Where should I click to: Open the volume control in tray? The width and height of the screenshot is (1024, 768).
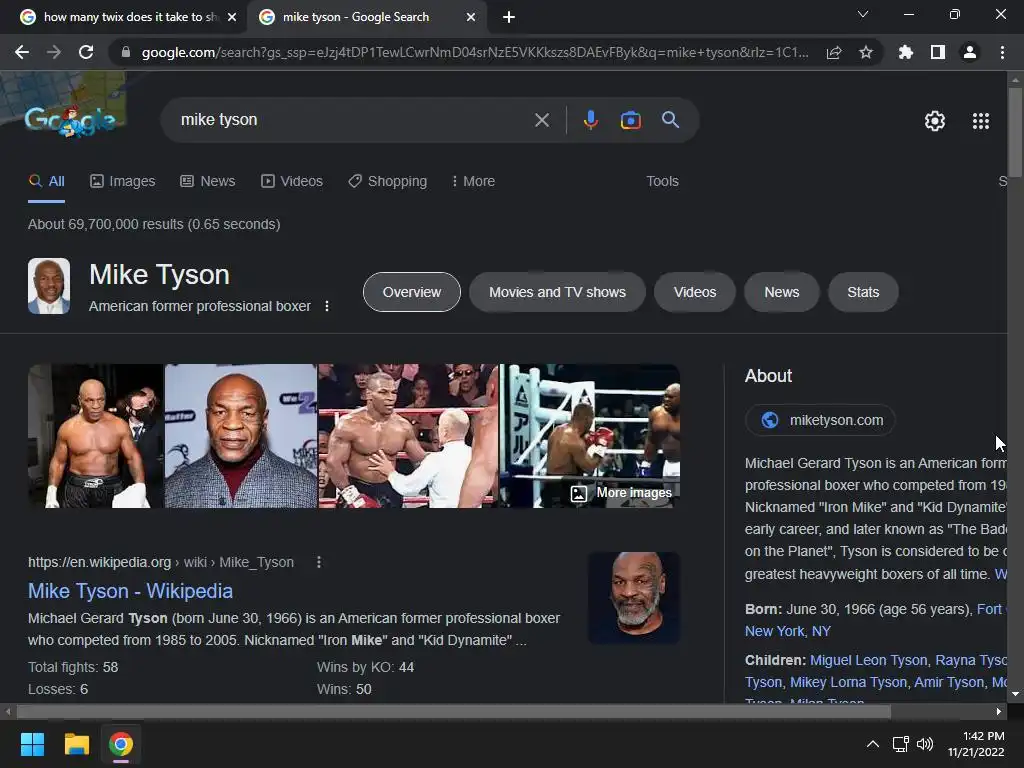pos(925,744)
